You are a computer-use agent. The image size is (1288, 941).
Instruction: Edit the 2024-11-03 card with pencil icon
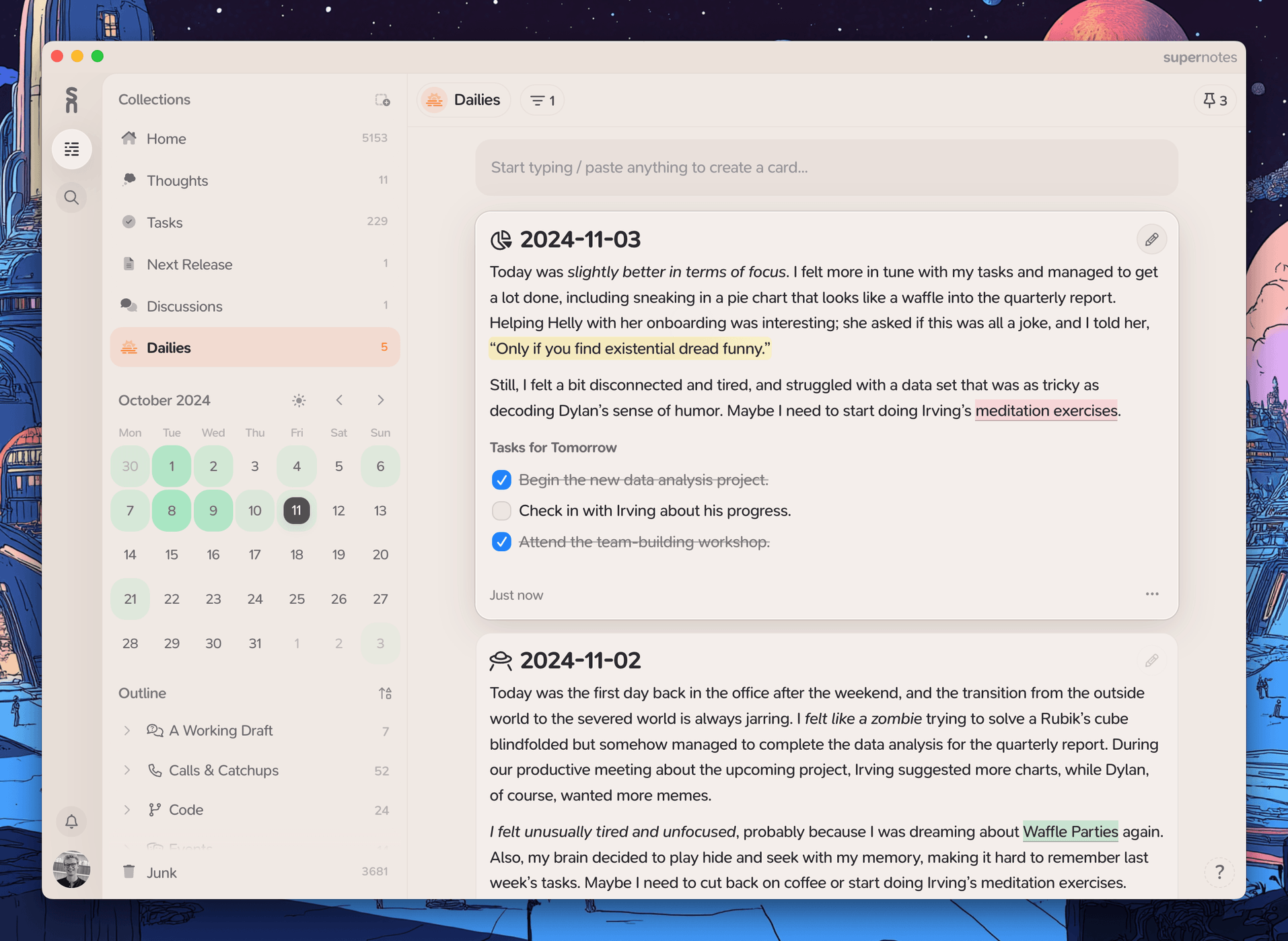pyautogui.click(x=1151, y=239)
